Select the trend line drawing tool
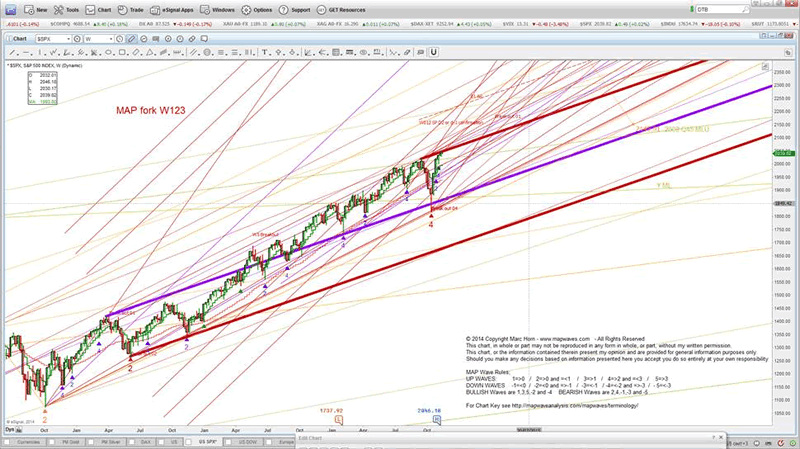Screen dimensions: 800x449 12,52
